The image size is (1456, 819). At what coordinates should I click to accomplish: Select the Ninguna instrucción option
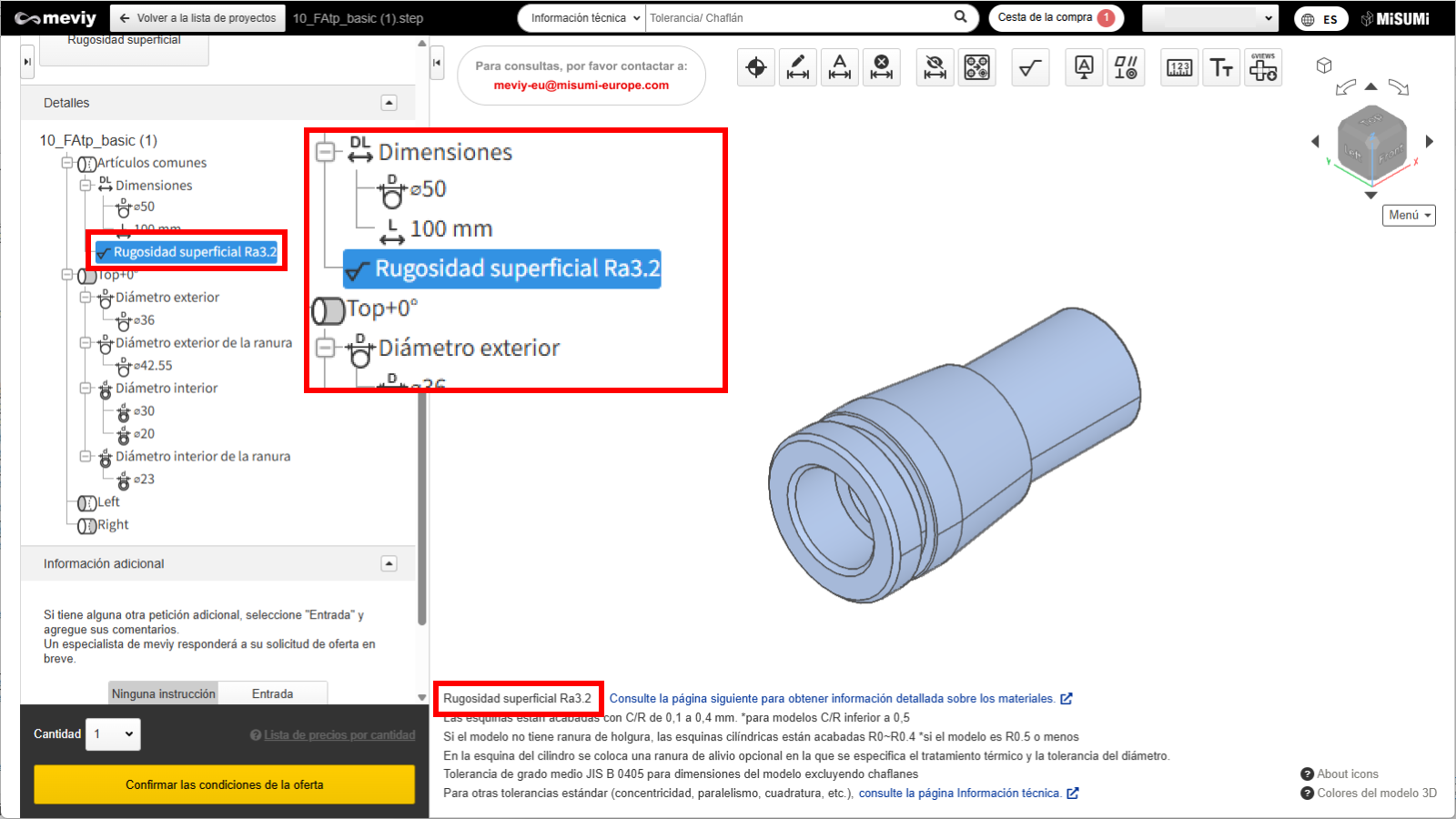(x=164, y=693)
